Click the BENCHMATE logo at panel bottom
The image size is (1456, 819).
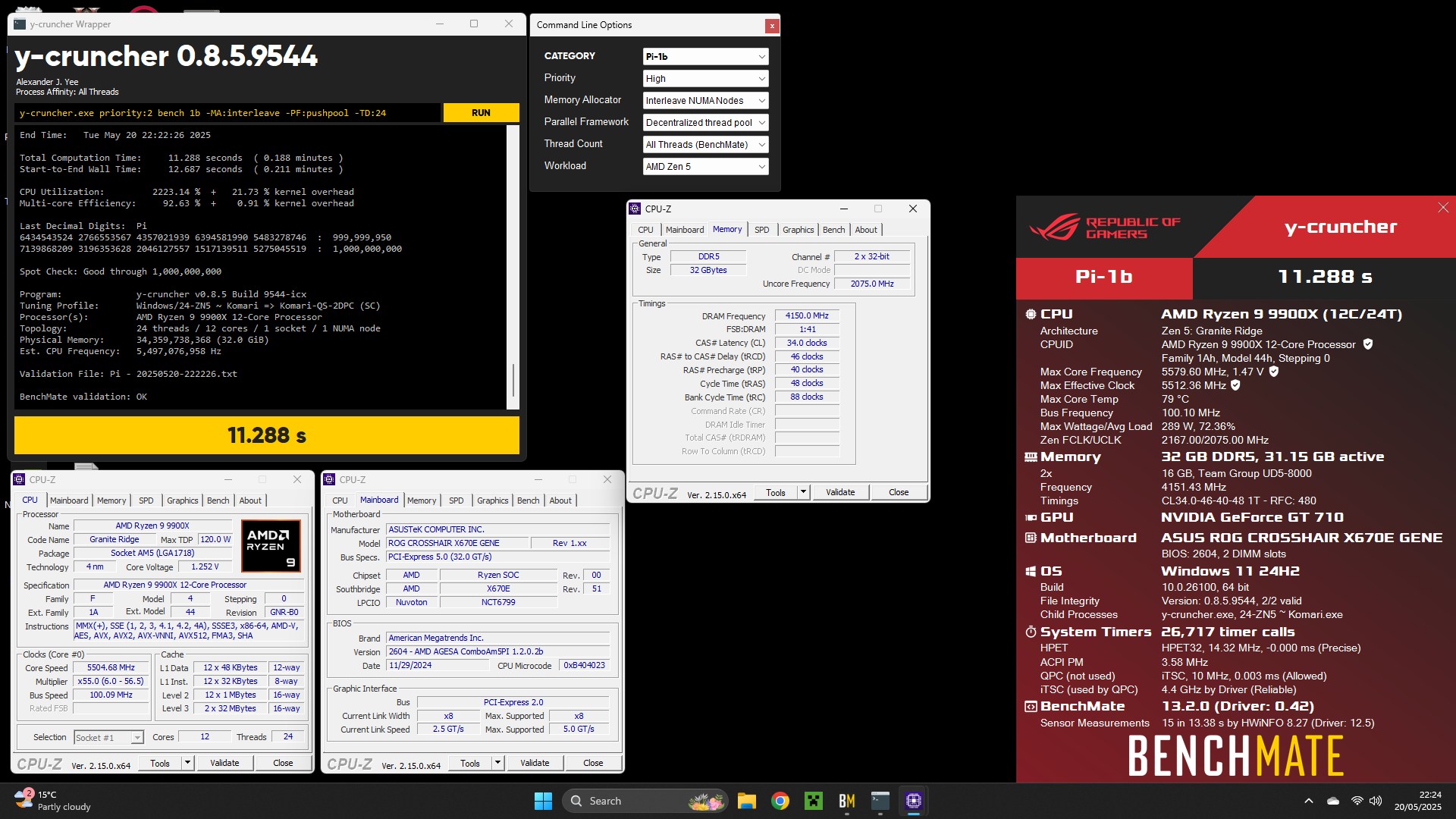[1235, 755]
